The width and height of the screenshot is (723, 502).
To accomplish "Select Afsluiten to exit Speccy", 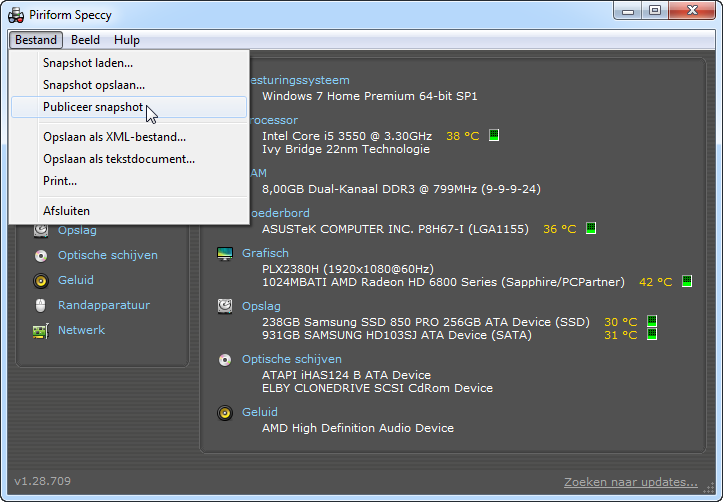I will (129, 211).
